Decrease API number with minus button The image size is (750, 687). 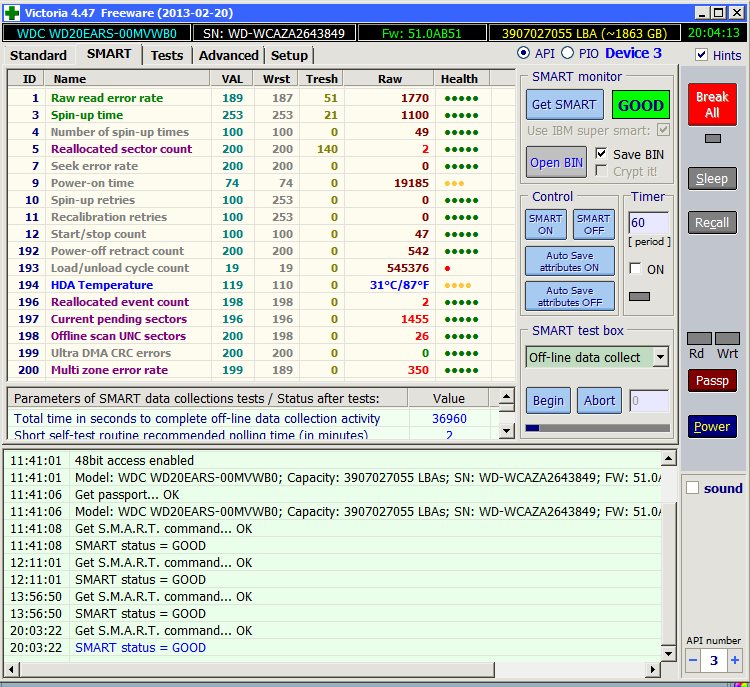point(693,661)
